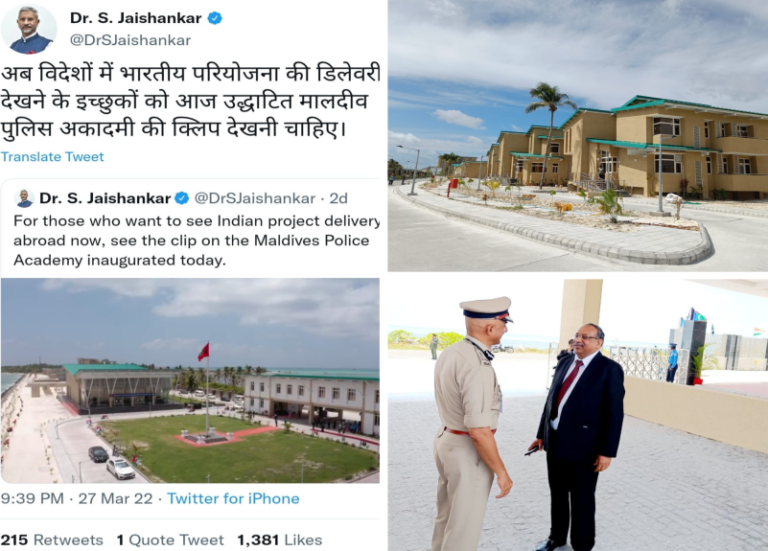Open the @DrSJaishankar handle under the top name
This screenshot has width=768, height=551.
(x=130, y=40)
